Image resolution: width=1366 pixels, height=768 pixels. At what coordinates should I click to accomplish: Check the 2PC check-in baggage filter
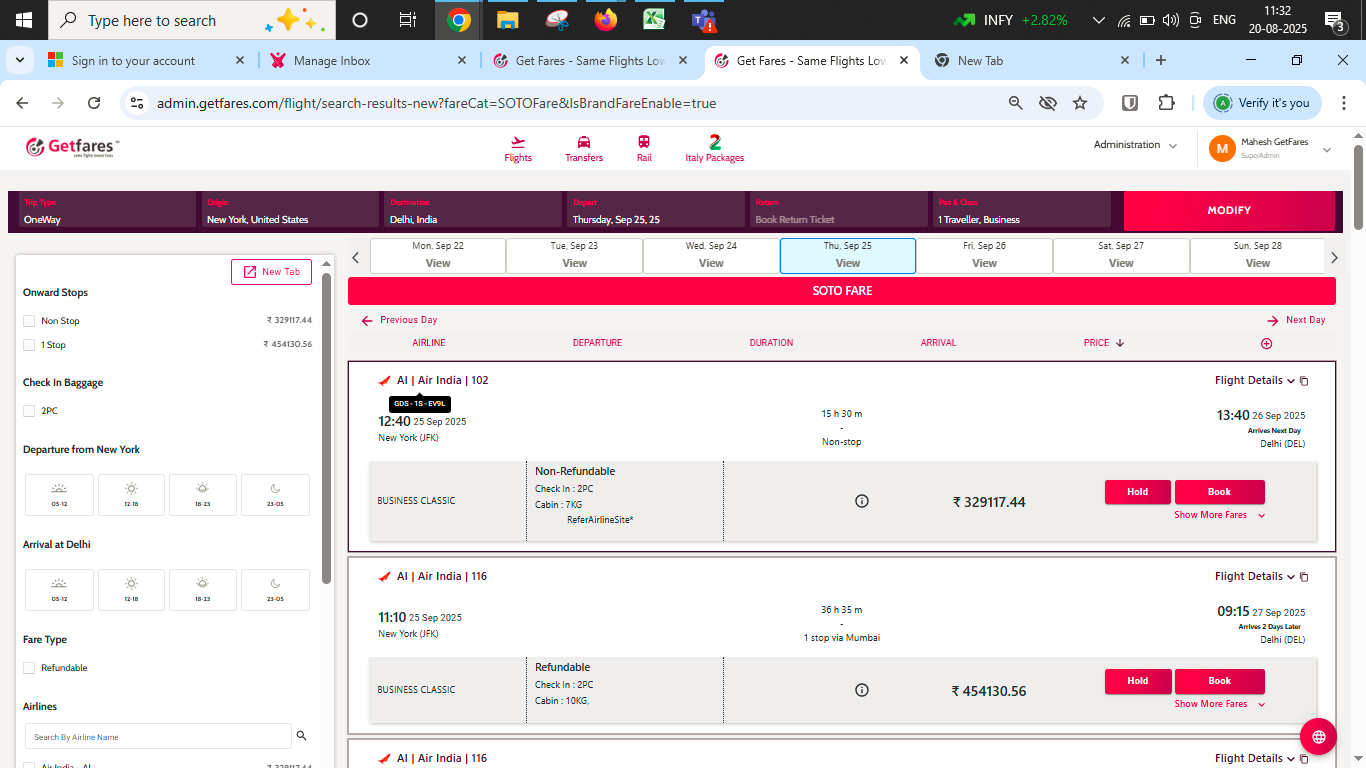pyautogui.click(x=29, y=411)
